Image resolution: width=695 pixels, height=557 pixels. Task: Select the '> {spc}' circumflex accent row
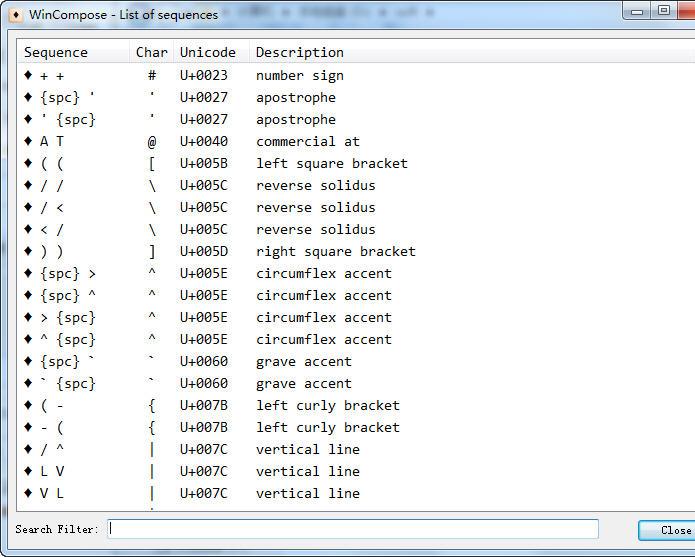pos(356,317)
